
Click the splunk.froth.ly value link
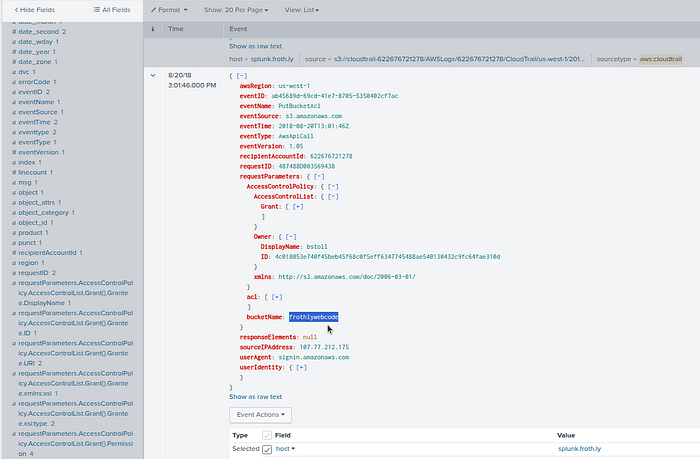click(x=579, y=449)
